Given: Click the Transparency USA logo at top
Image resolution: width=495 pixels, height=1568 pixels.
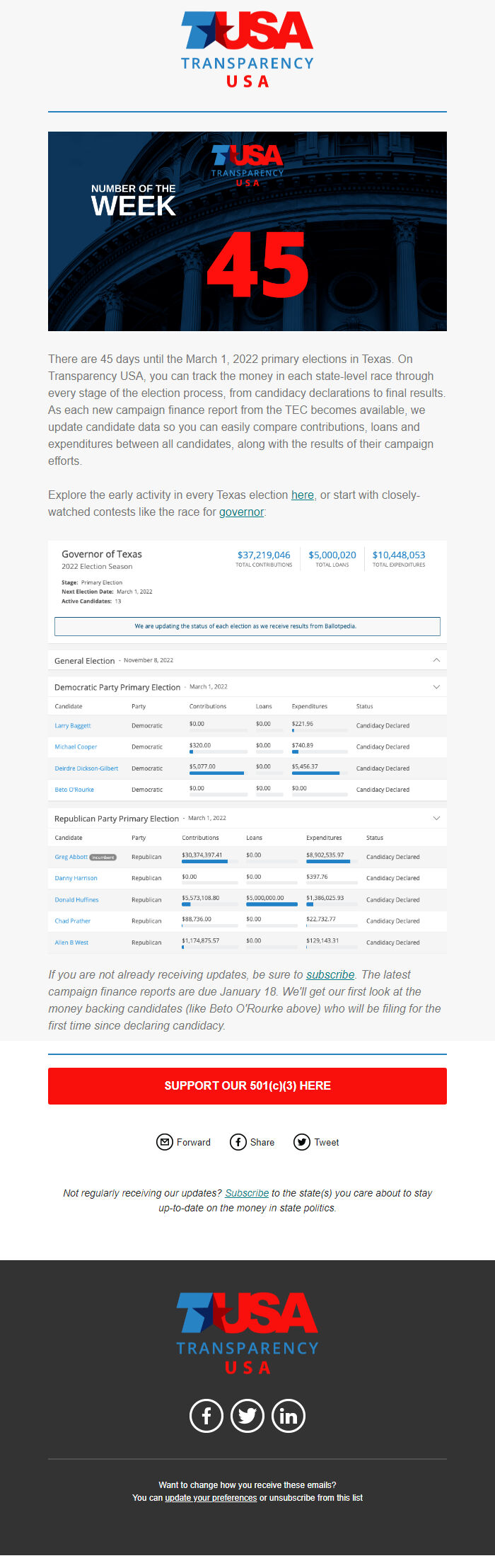Looking at the screenshot, I should (x=248, y=50).
